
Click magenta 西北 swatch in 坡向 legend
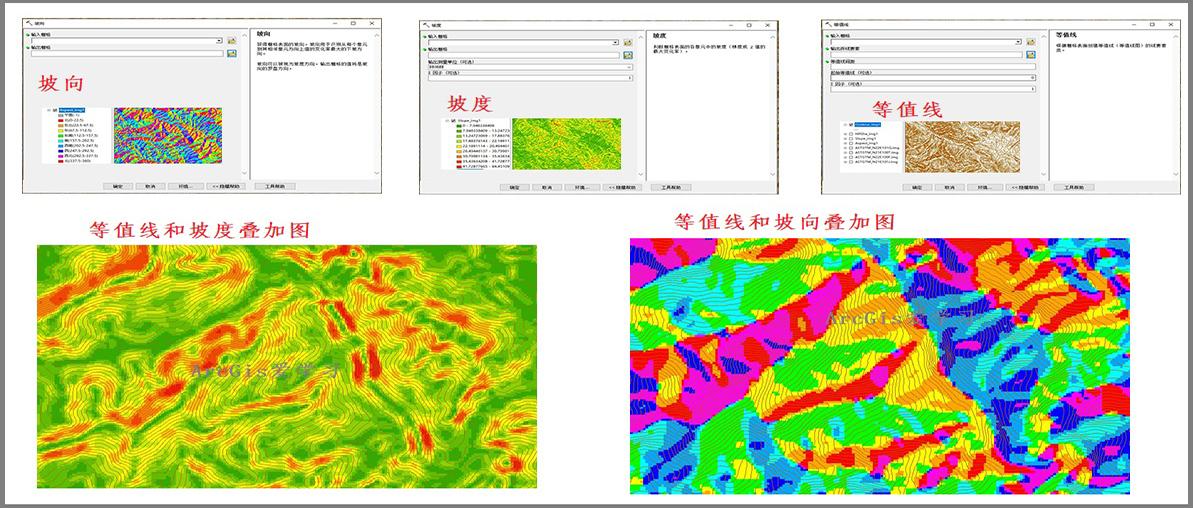pos(60,156)
